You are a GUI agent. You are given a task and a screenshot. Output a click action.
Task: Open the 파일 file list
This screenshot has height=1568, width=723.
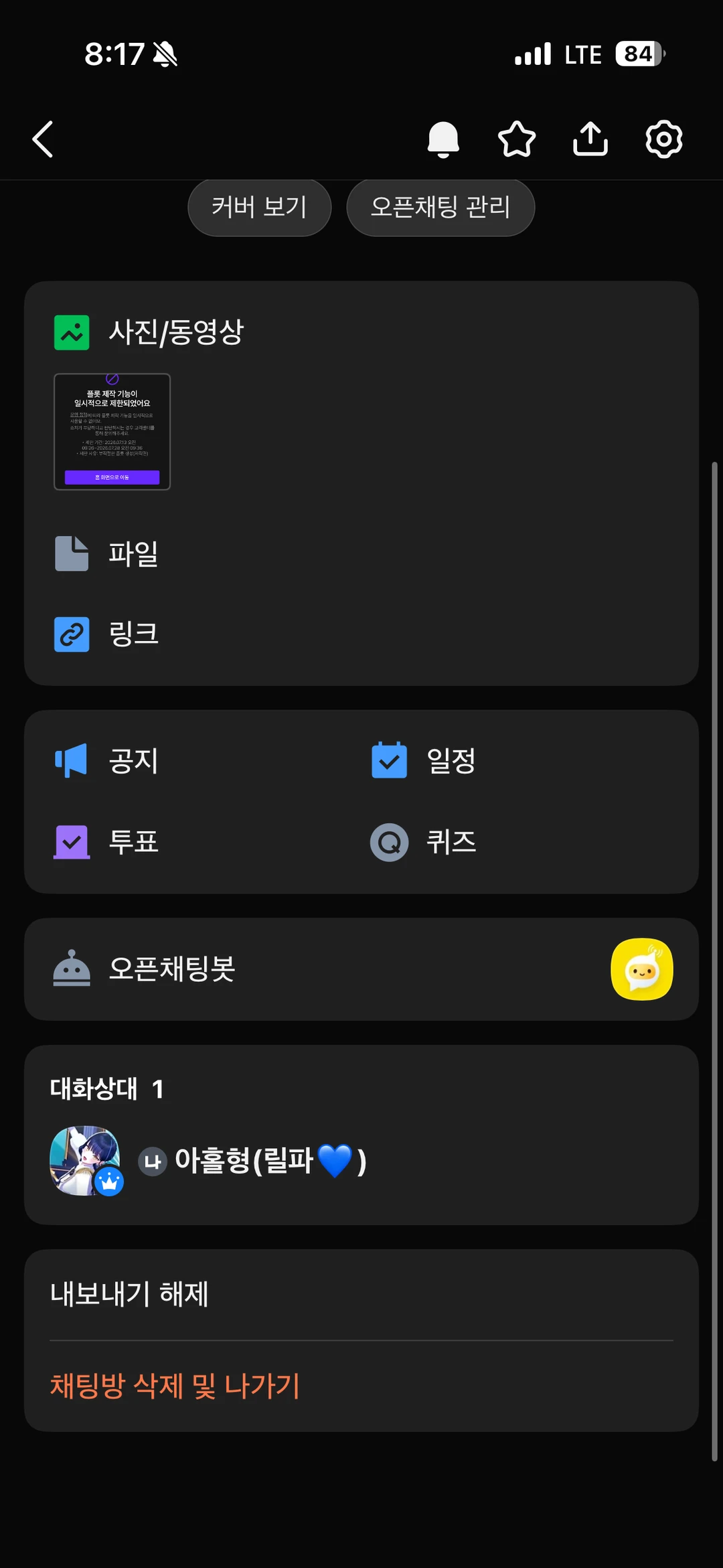pyautogui.click(x=361, y=554)
